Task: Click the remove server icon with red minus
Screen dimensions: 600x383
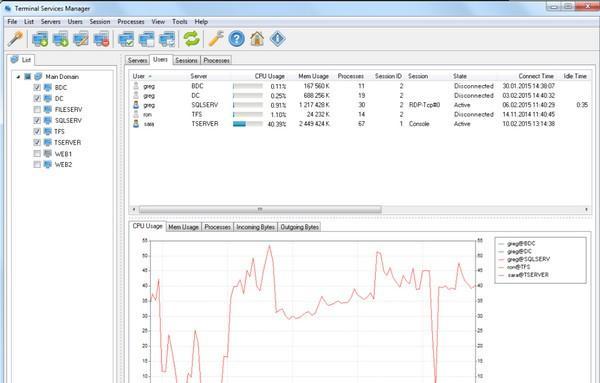Action: pyautogui.click(x=102, y=39)
